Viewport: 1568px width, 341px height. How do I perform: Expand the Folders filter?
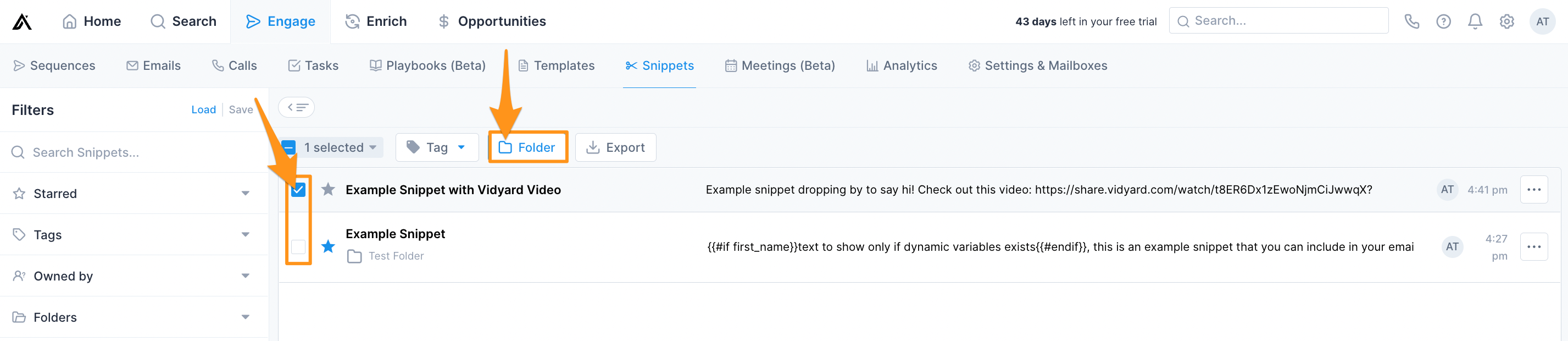[134, 317]
